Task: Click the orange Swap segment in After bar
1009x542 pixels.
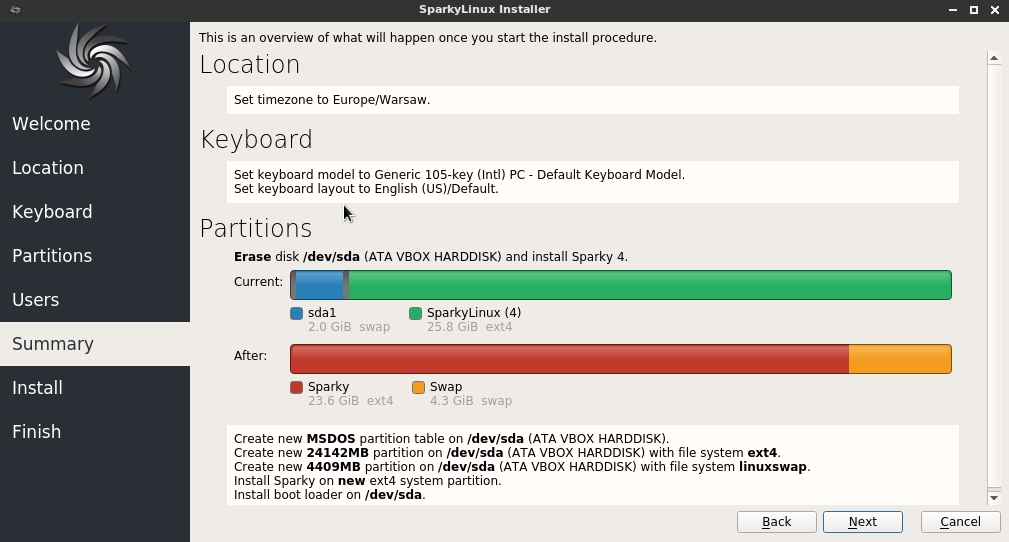Action: 900,359
